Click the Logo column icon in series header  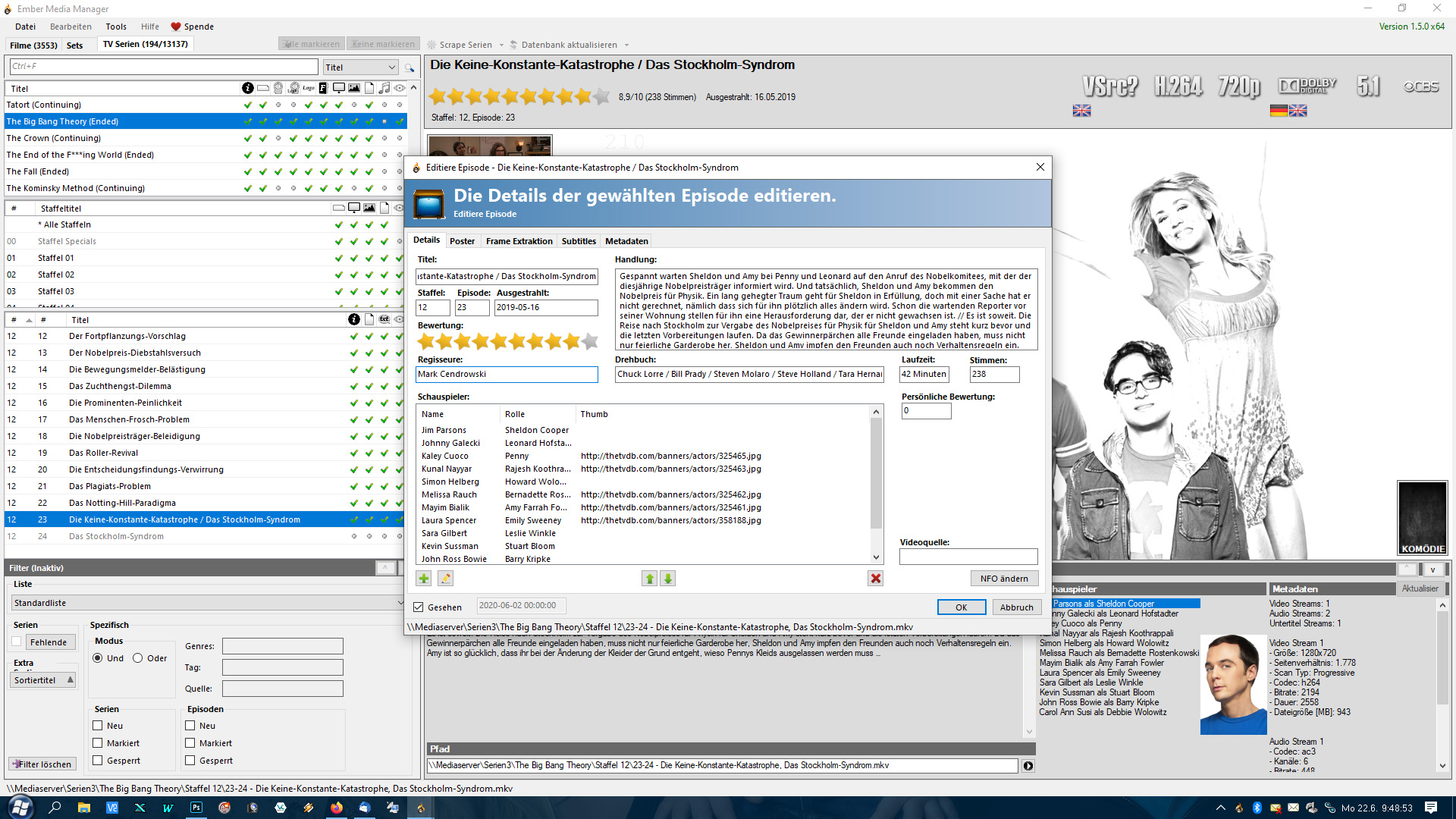click(x=309, y=88)
